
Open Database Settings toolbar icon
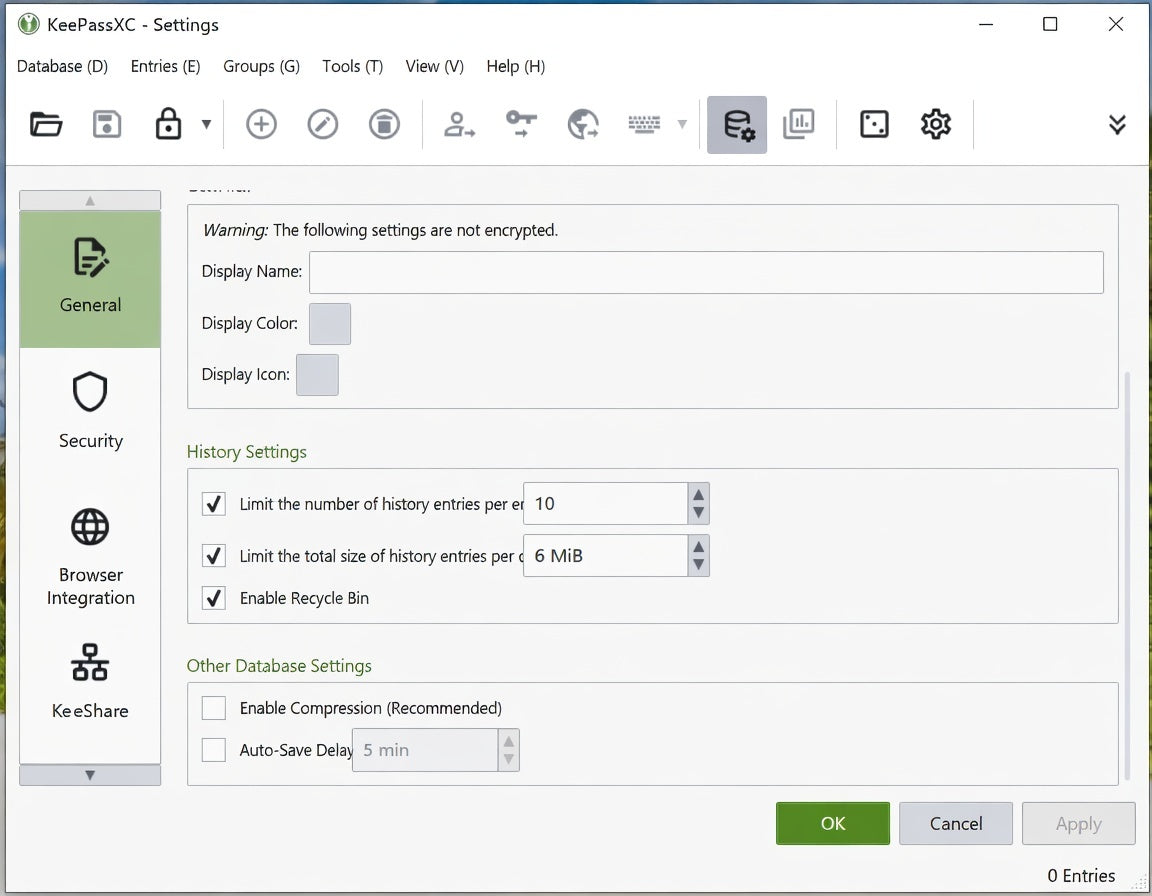737,125
